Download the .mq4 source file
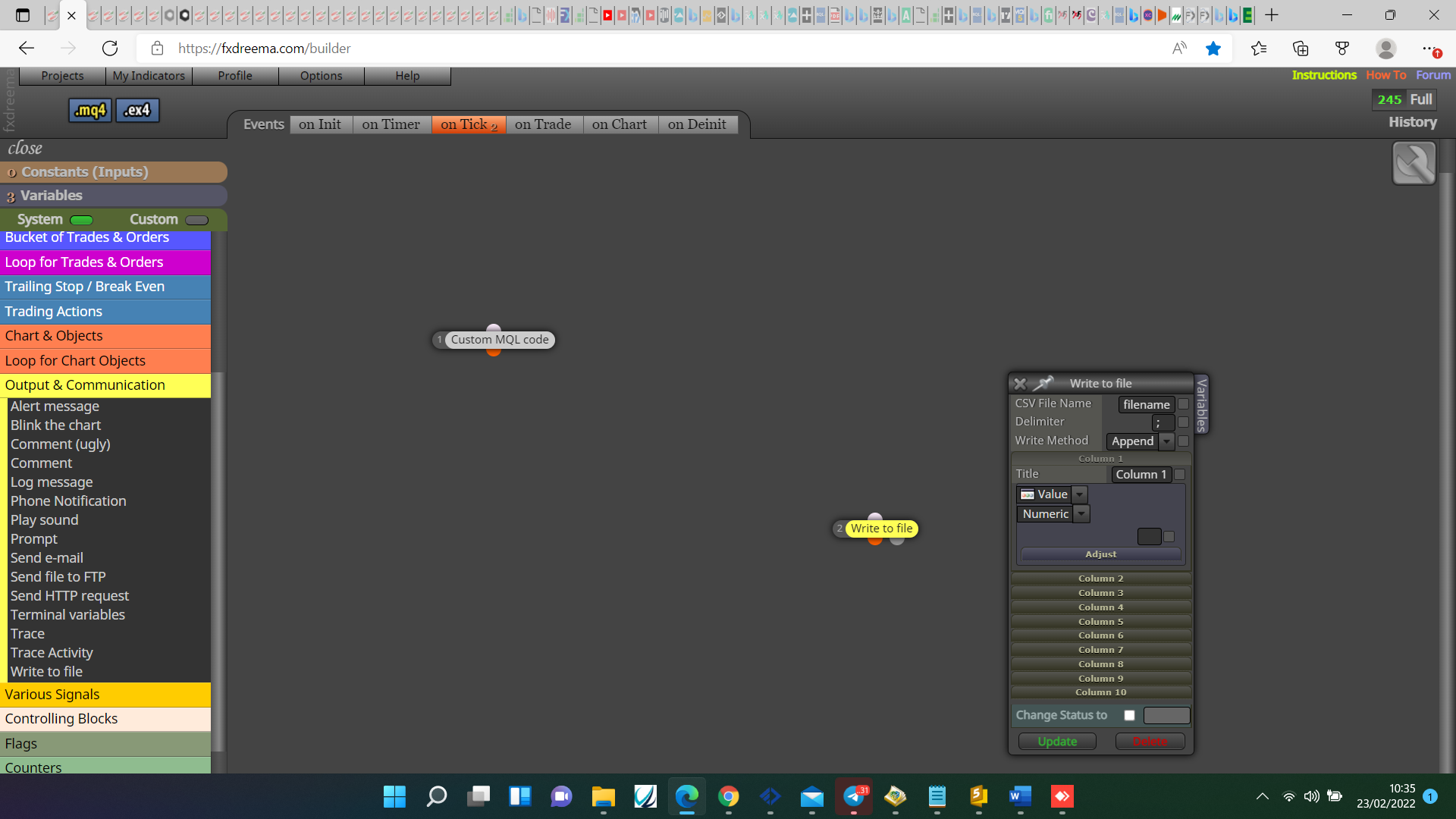This screenshot has width=1456, height=819. tap(90, 111)
